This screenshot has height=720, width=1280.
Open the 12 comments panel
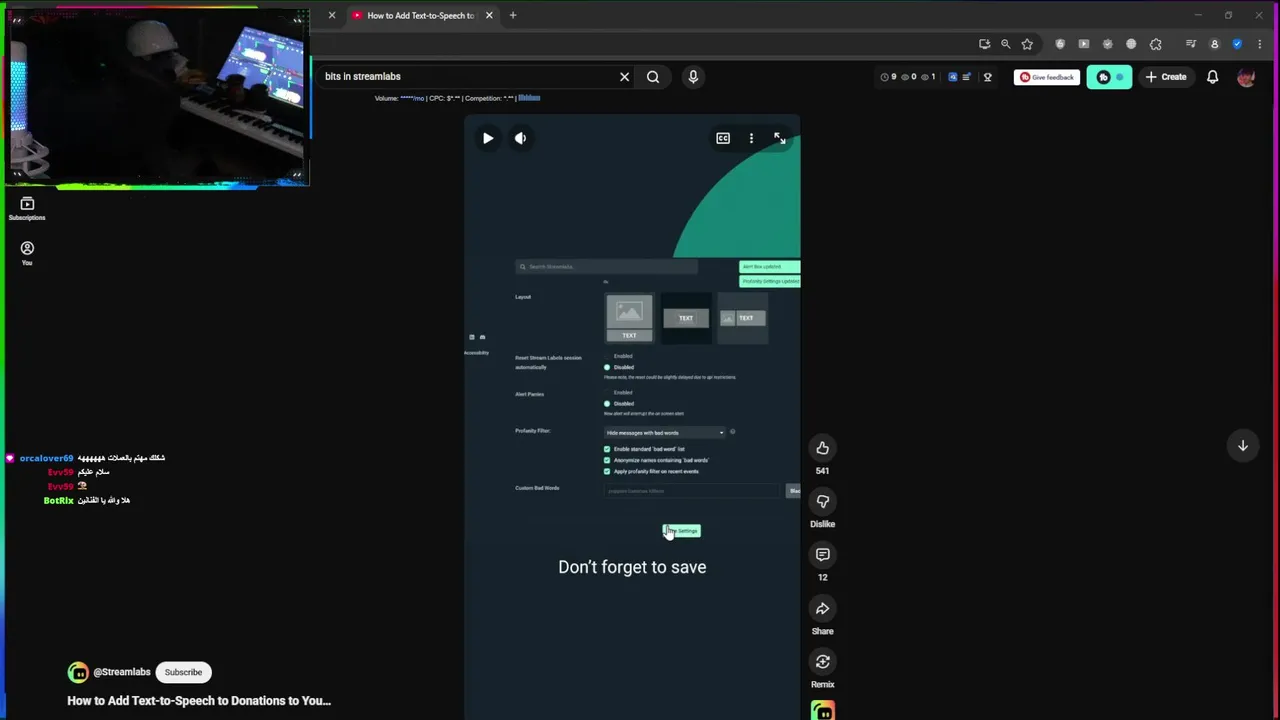822,555
